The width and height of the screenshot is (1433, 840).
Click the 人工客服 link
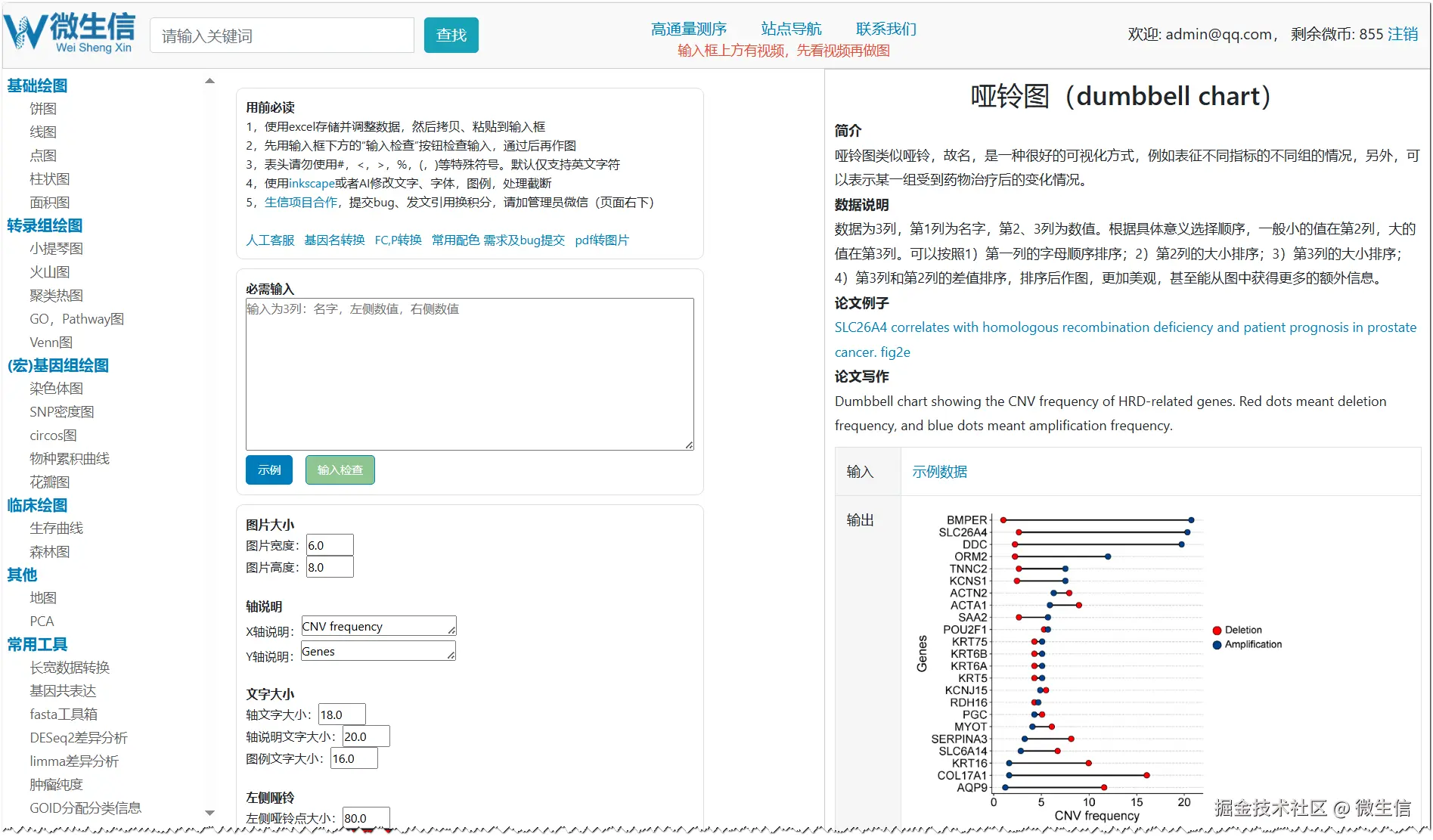click(x=270, y=240)
